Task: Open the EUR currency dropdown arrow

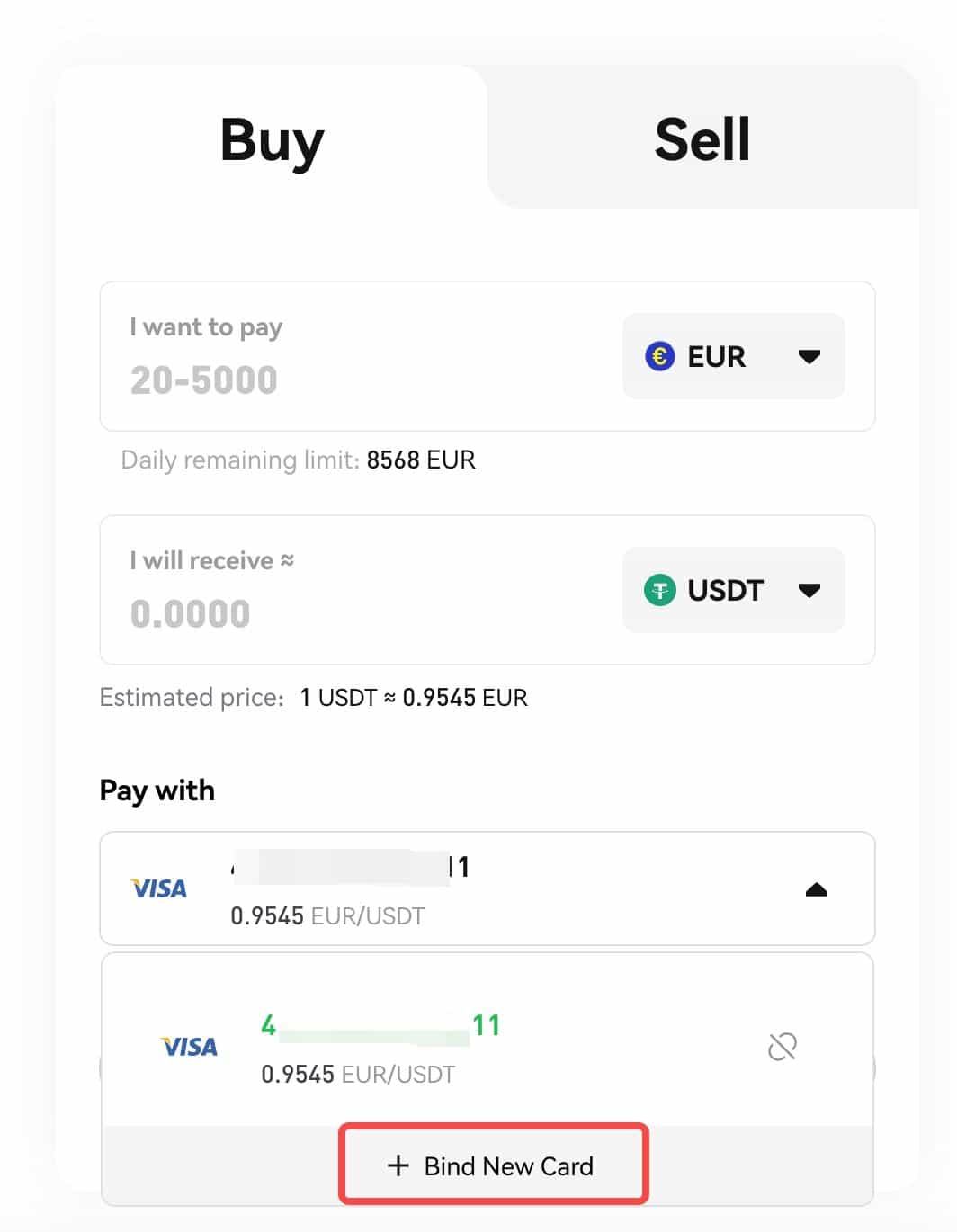Action: pyautogui.click(x=809, y=357)
